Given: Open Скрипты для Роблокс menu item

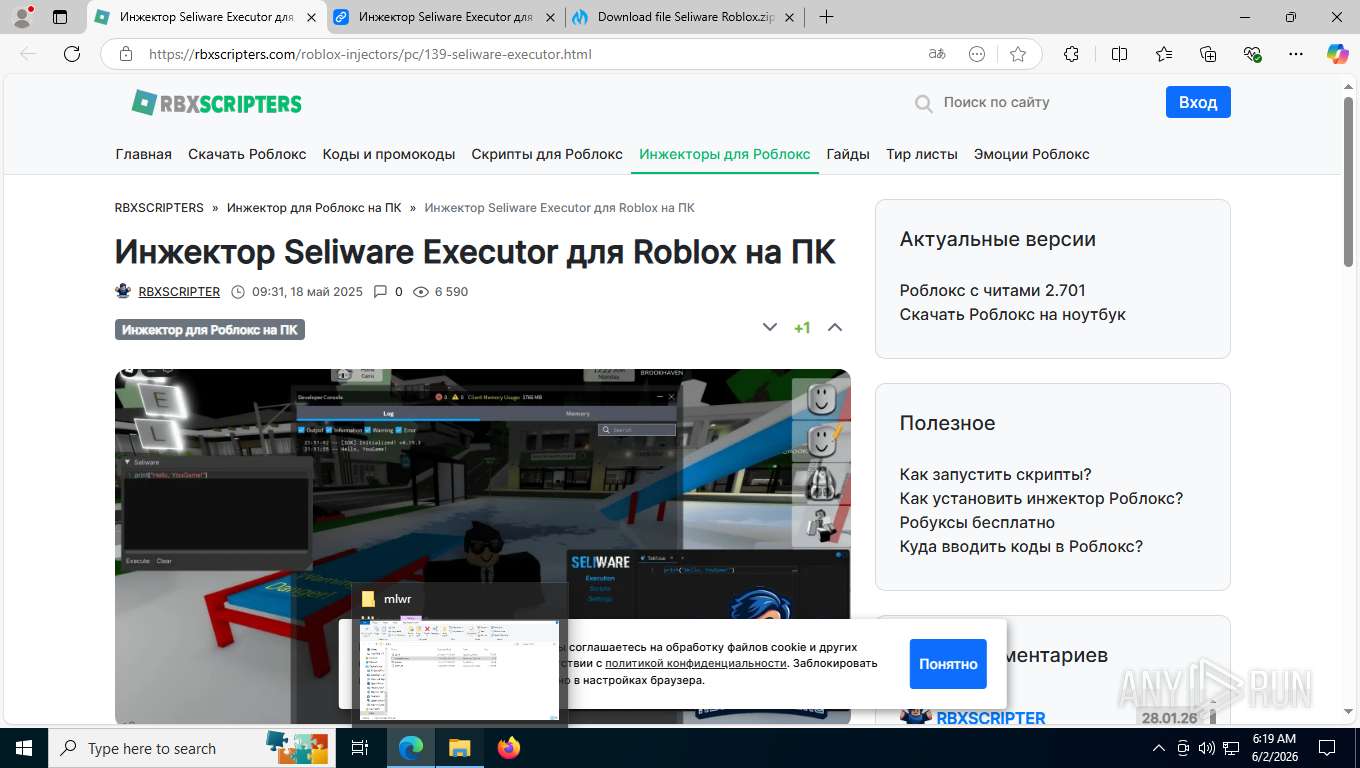Looking at the screenshot, I should tap(547, 154).
